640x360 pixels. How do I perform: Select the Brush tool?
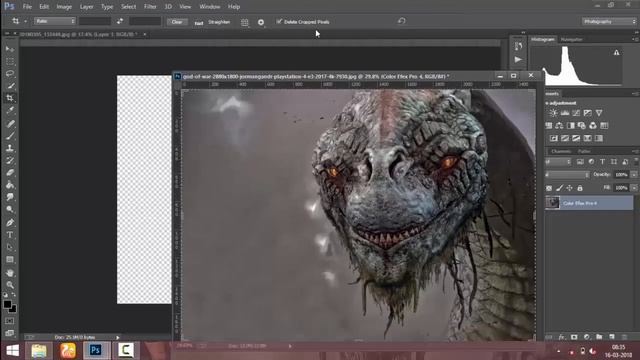(10, 136)
